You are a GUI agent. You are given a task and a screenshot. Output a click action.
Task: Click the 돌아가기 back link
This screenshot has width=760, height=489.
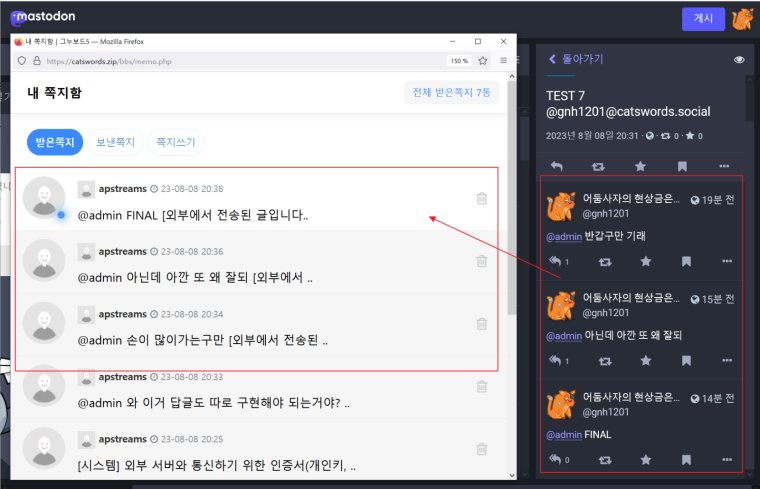point(576,59)
